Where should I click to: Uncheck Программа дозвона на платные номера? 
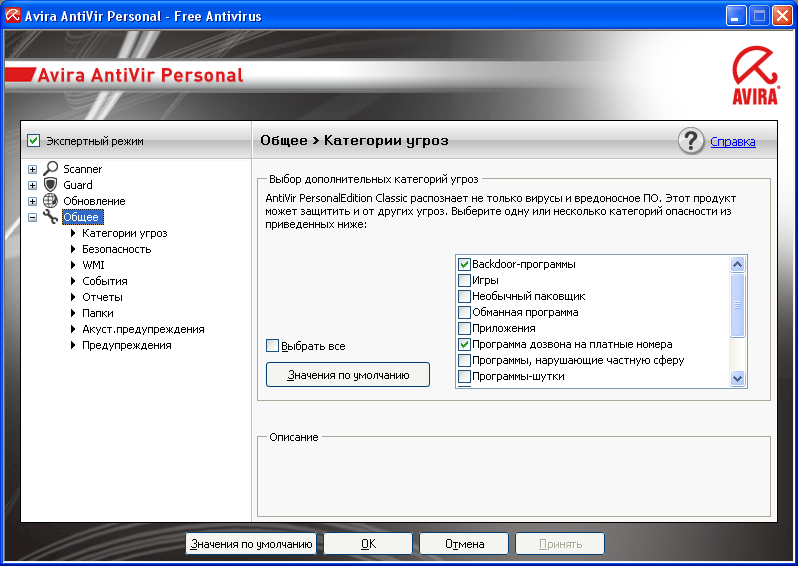pos(464,344)
